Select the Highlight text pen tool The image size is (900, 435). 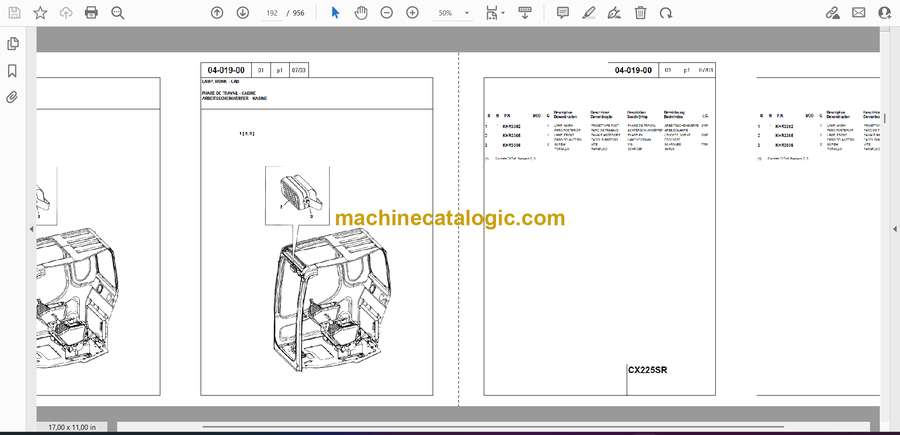tap(588, 13)
